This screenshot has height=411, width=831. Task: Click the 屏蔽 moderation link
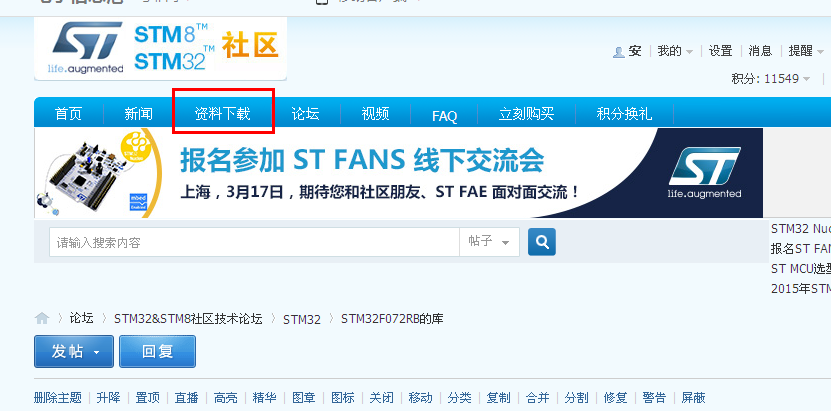click(693, 398)
